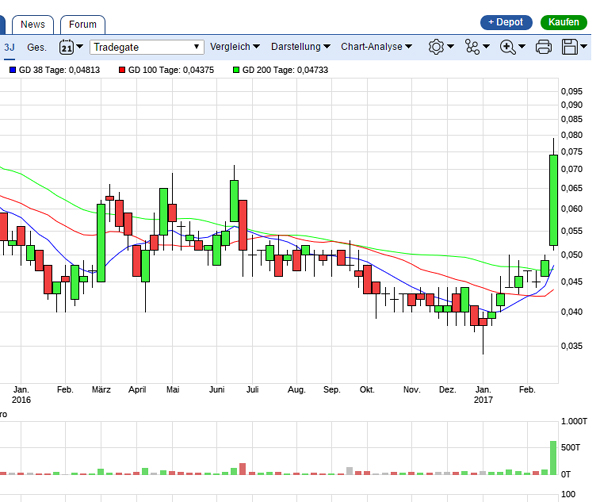Click the 1.000T volume axis label

click(x=574, y=421)
